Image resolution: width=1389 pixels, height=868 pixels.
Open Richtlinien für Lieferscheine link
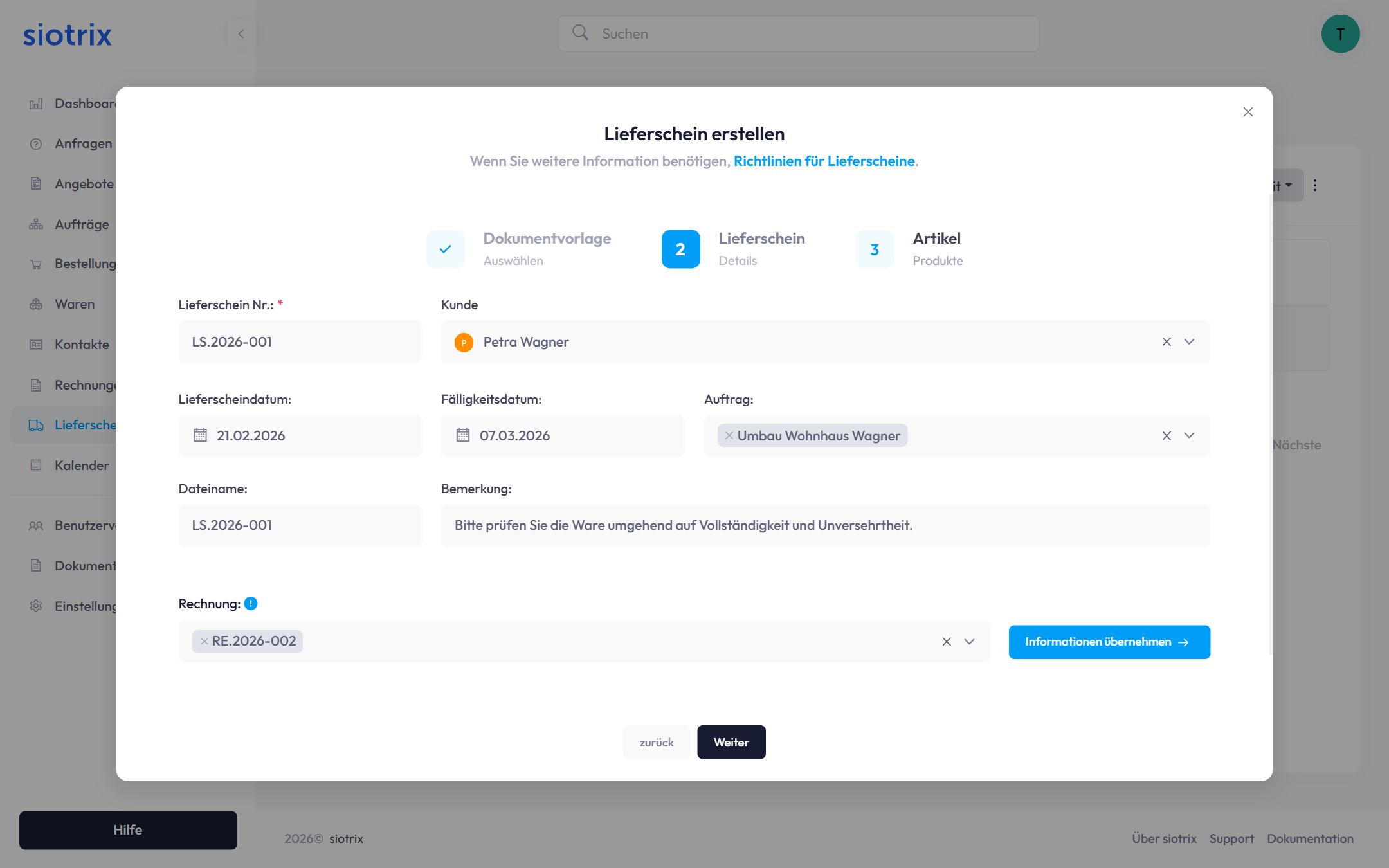pyautogui.click(x=824, y=161)
